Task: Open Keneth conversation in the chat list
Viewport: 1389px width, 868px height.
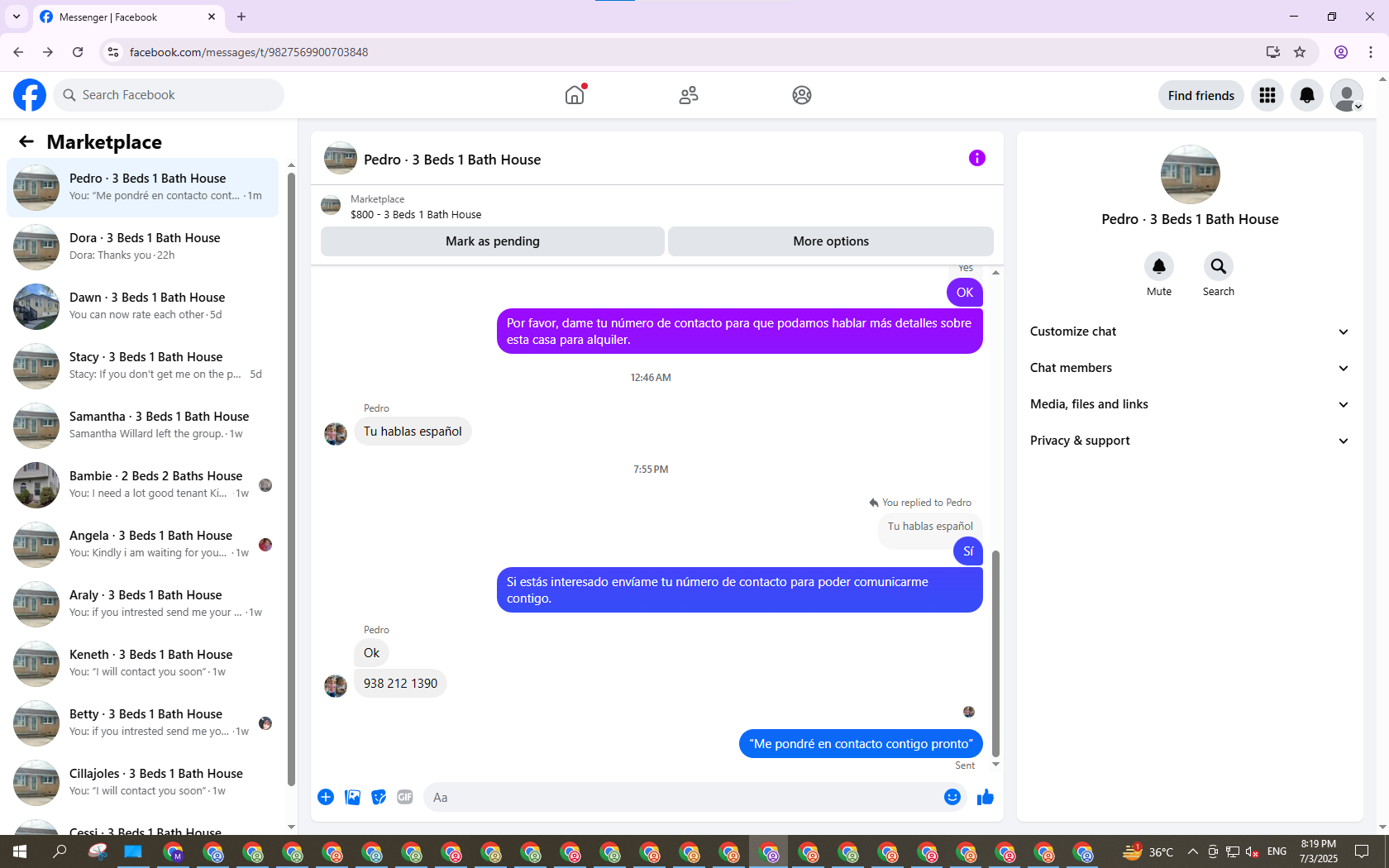Action: [142, 664]
